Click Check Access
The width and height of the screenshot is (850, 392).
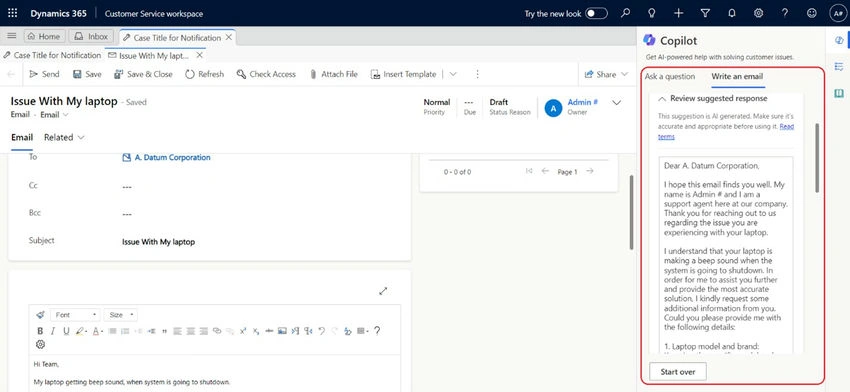pyautogui.click(x=266, y=74)
